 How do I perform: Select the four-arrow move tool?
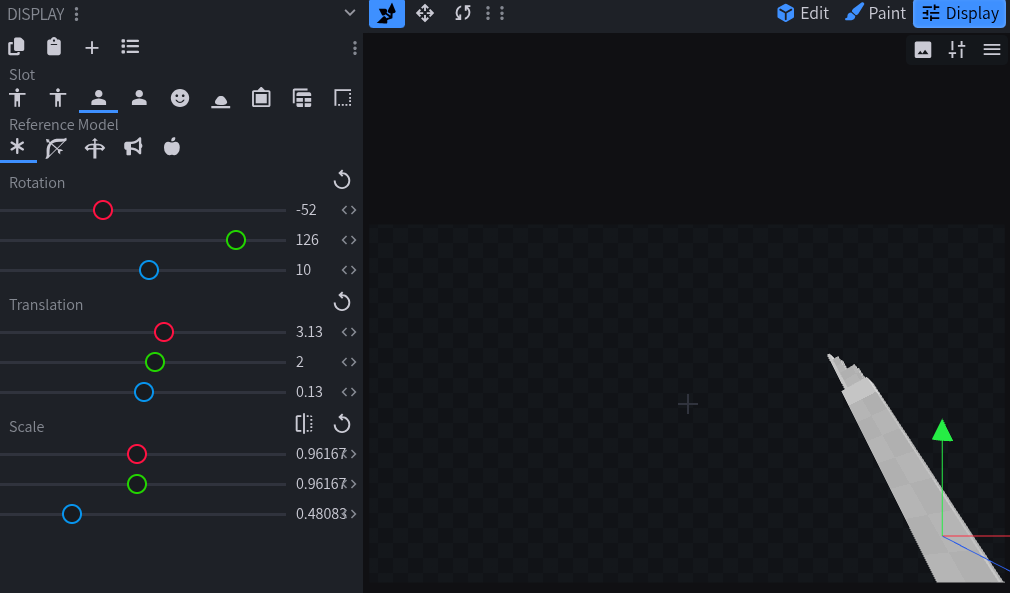point(425,13)
